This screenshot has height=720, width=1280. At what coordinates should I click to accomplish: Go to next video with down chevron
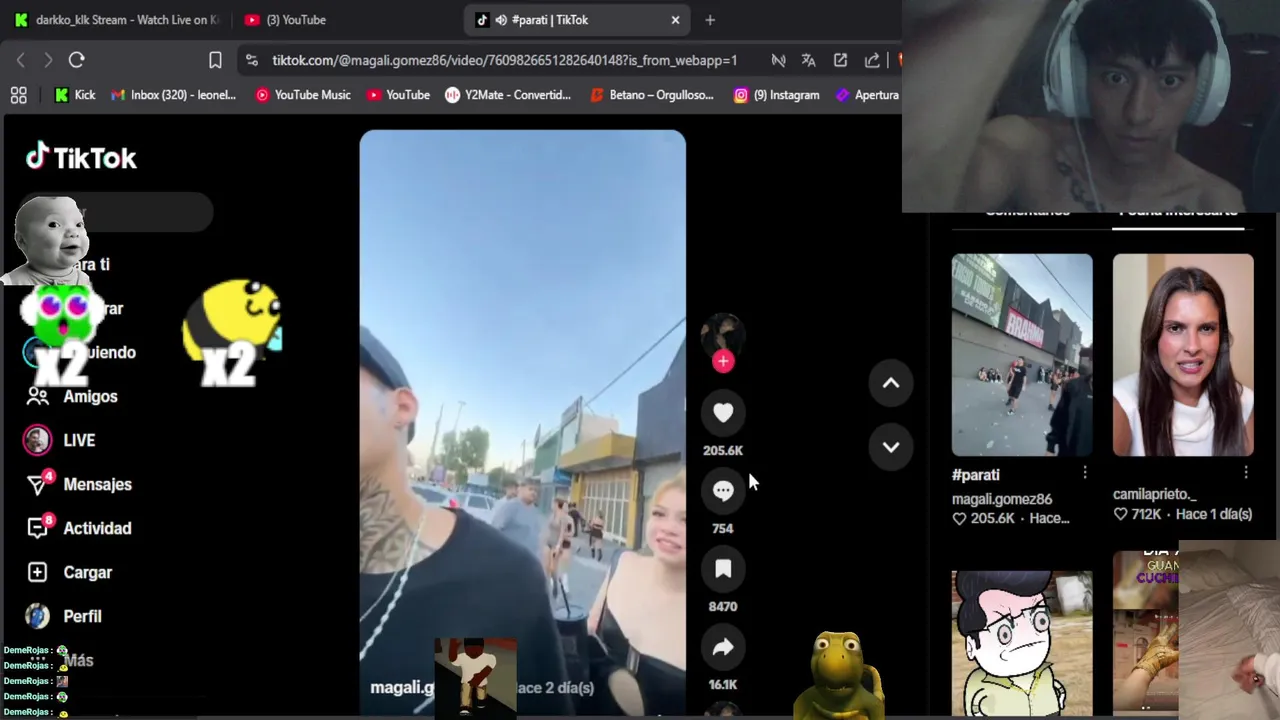(891, 447)
